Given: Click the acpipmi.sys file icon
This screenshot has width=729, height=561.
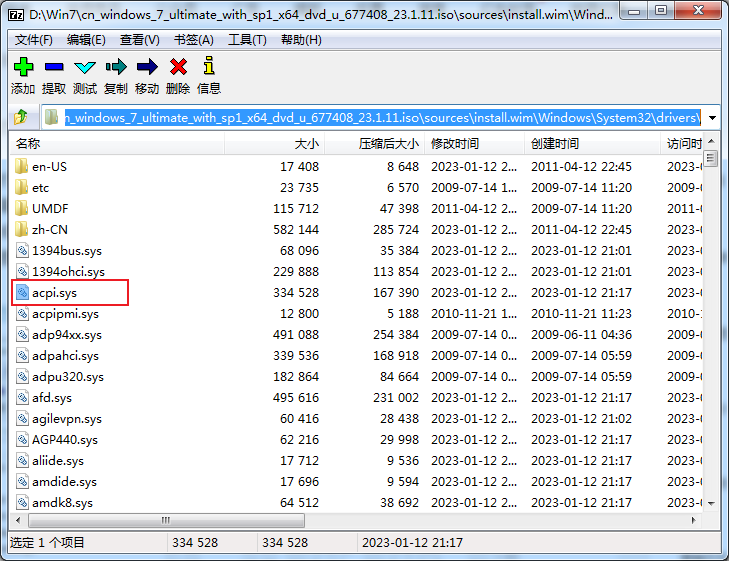Looking at the screenshot, I should coord(22,313).
